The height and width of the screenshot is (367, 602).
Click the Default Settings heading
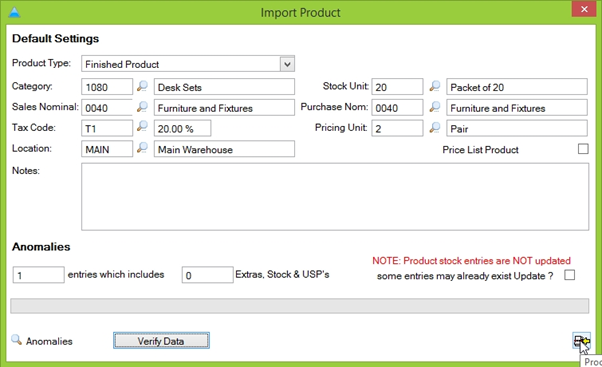click(x=55, y=38)
